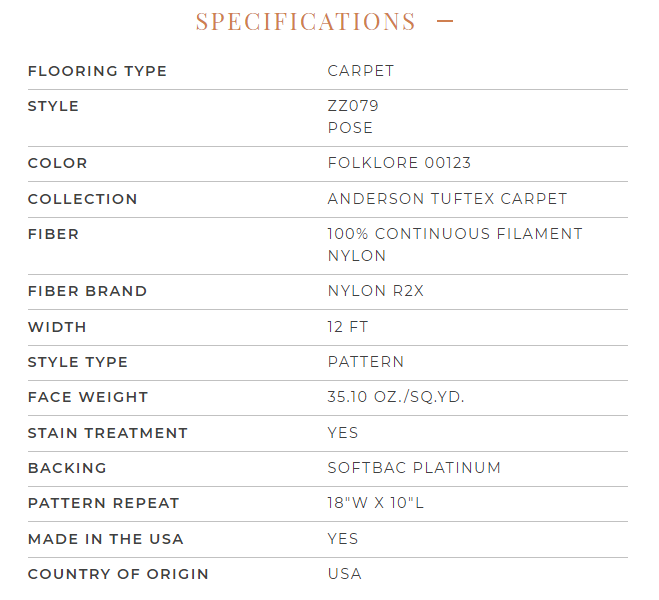Select the 100% CONTINUOUS FILAMENT text
659x600 pixels.
455,234
